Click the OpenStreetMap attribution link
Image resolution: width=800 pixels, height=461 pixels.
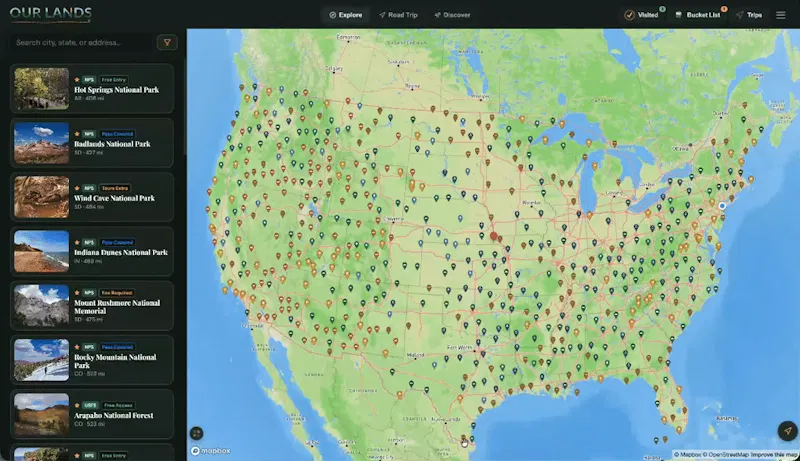727,454
